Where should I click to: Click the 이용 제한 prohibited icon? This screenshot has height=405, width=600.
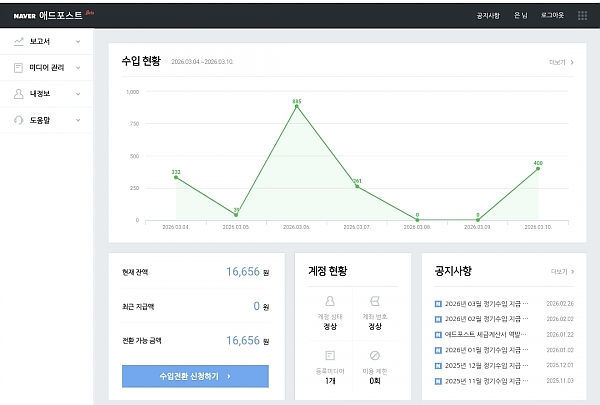(375, 355)
